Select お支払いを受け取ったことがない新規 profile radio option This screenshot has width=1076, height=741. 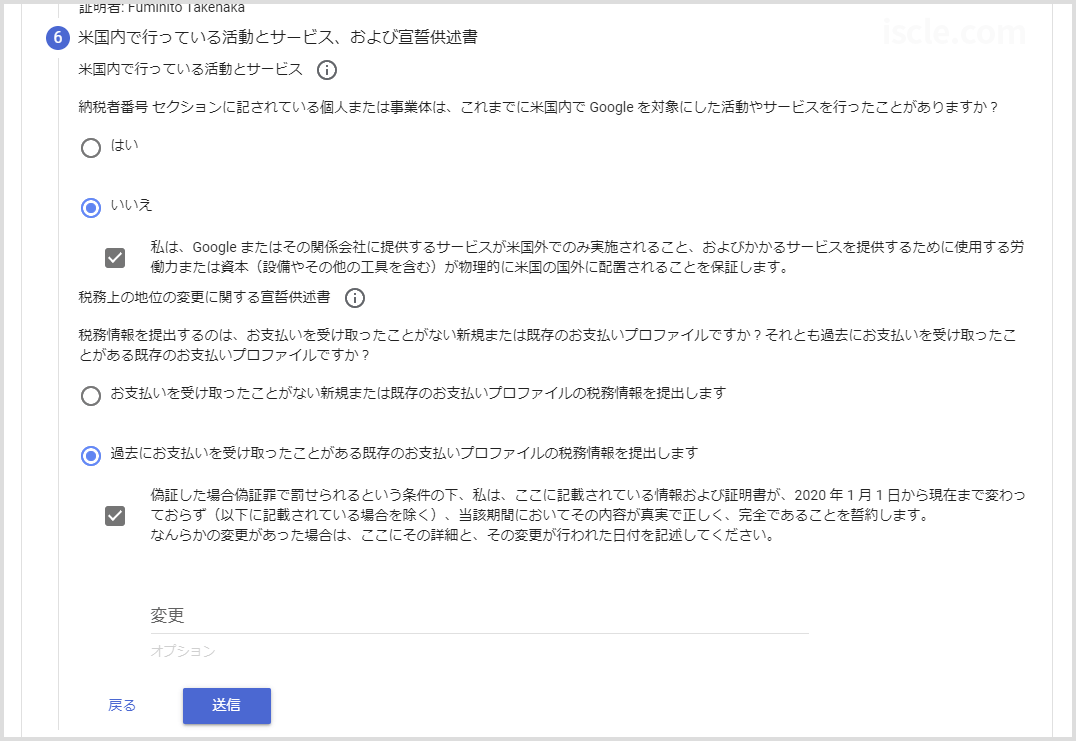91,396
